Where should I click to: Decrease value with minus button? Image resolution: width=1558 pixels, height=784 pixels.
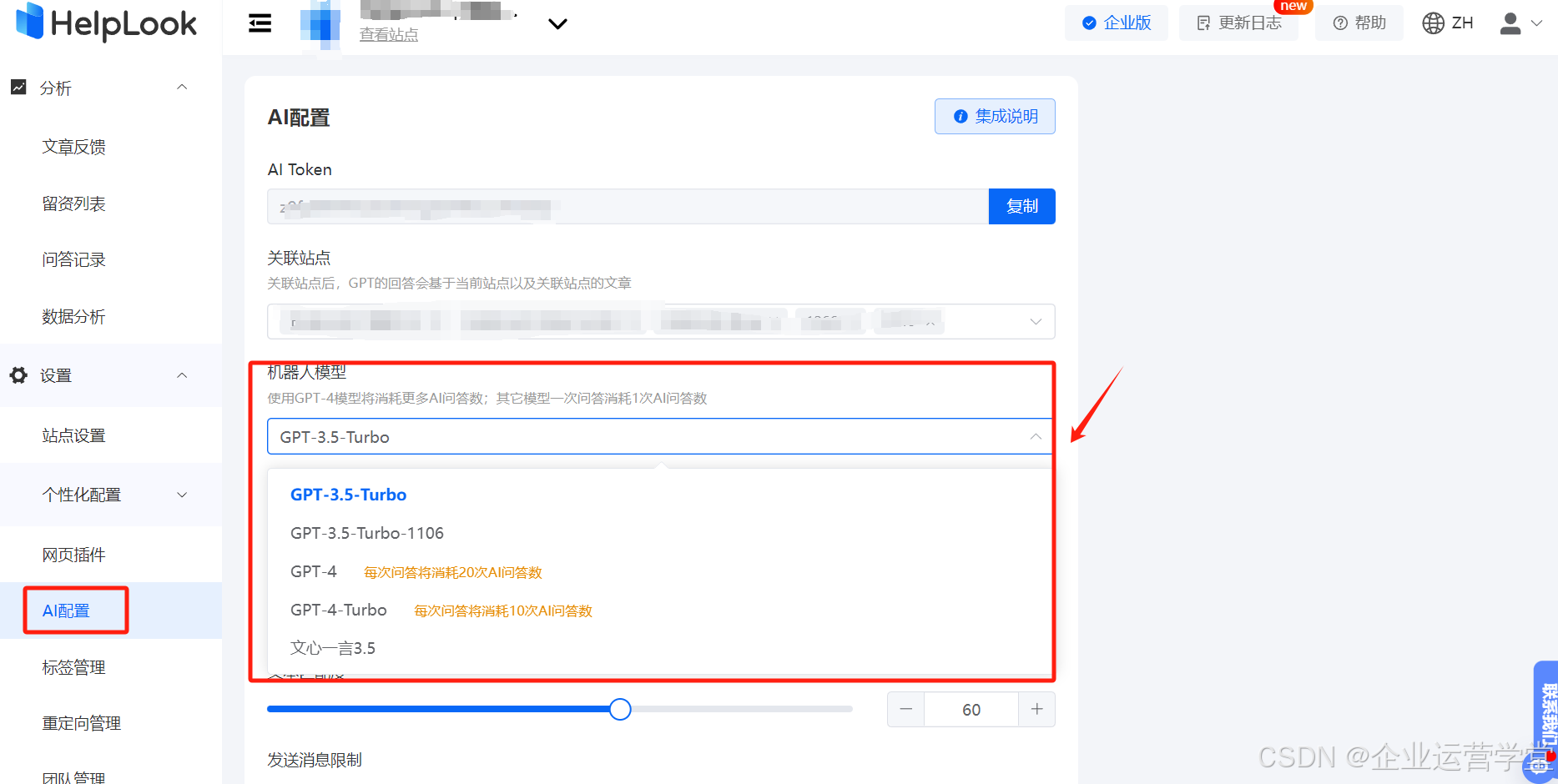tap(906, 709)
